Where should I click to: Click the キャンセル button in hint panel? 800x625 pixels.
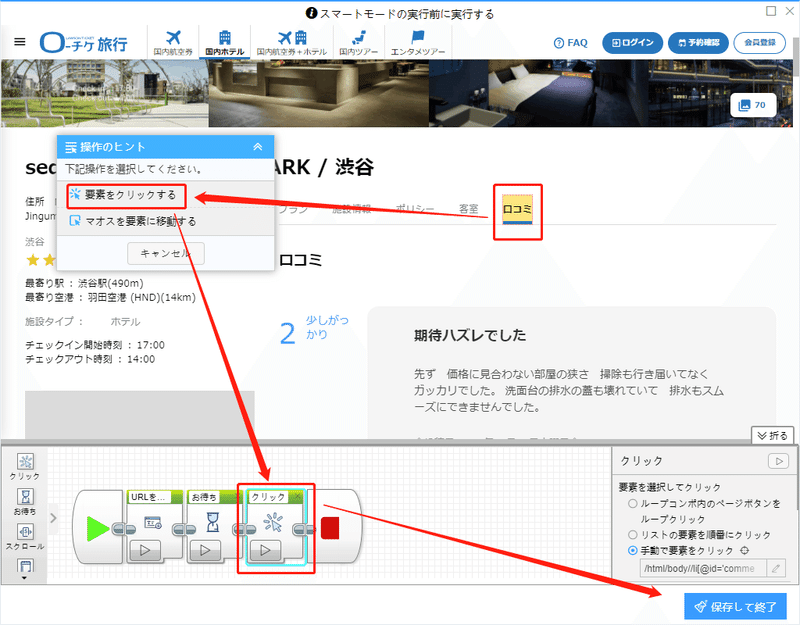click(166, 254)
